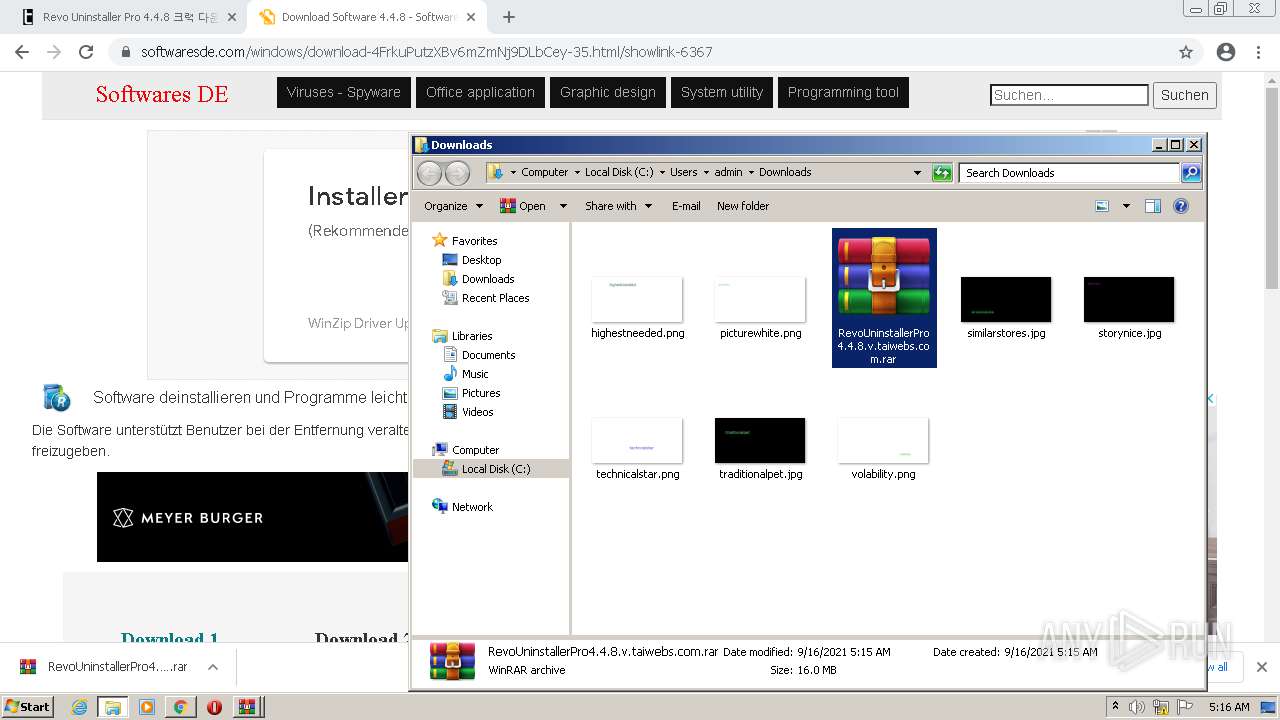Open the Viruses - Spyware menu

(x=344, y=92)
